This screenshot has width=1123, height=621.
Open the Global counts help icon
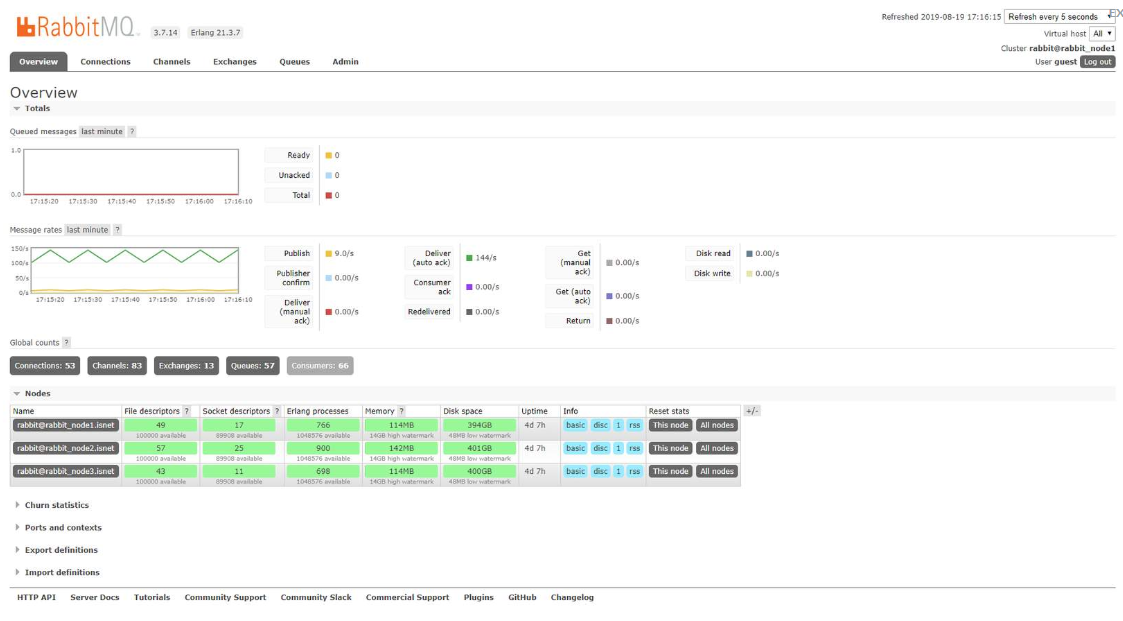pyautogui.click(x=67, y=342)
